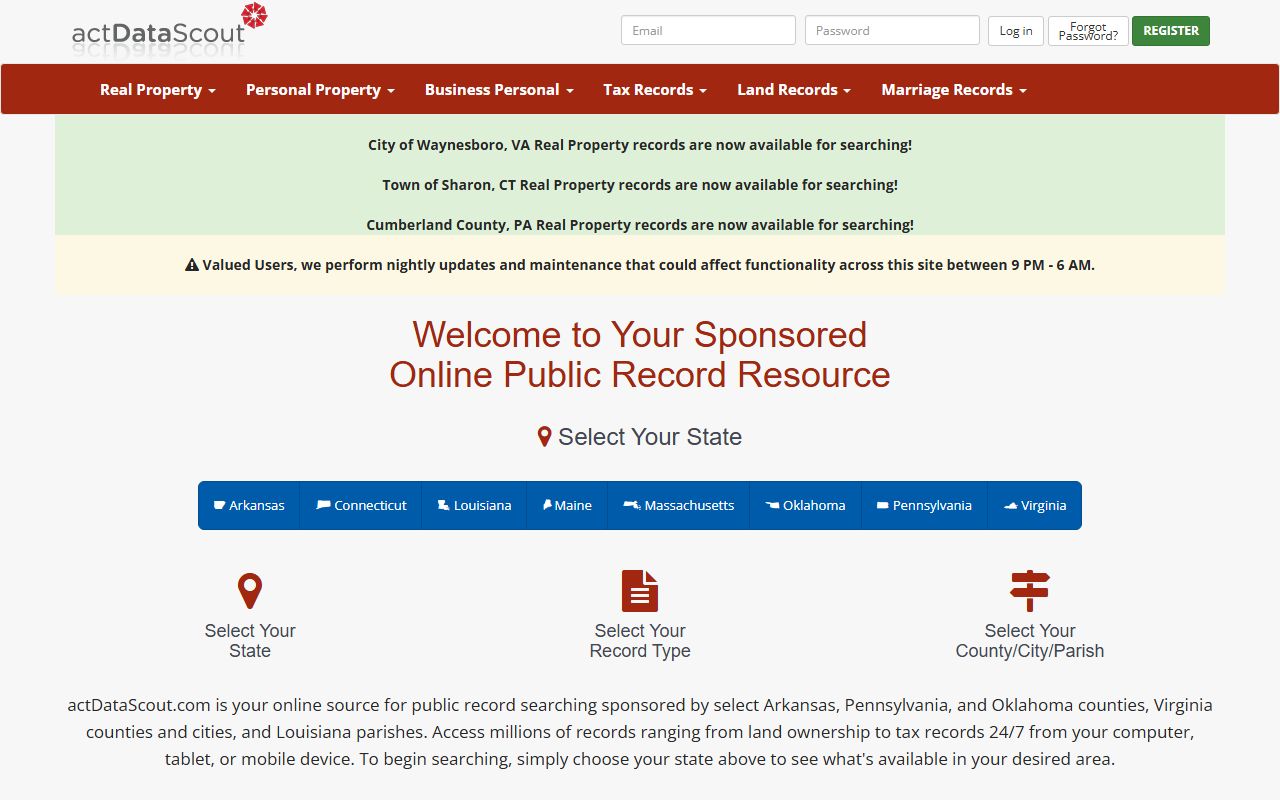1280x800 pixels.
Task: Choose Maine from the state list
Action: tap(567, 506)
